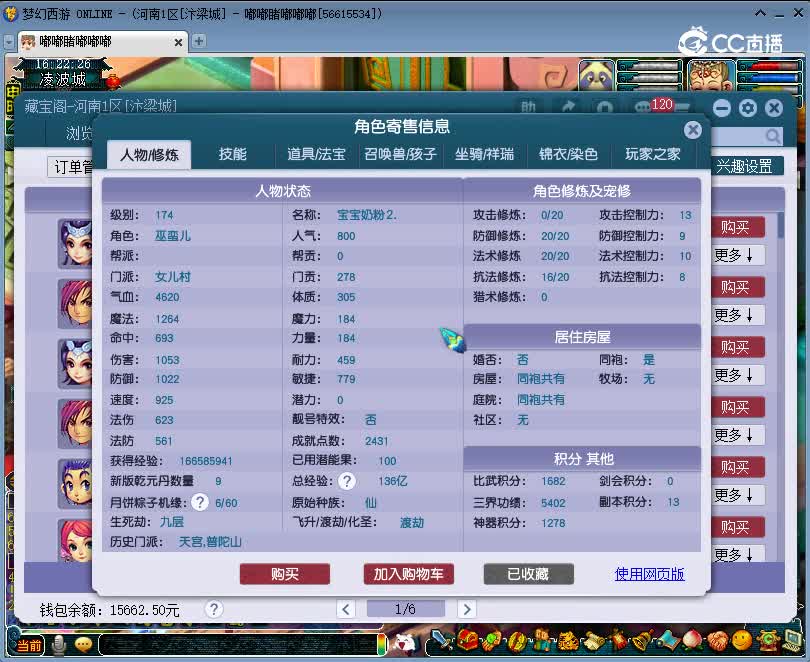Open the 使用网页版 link
Screen dimensions: 810x662
pos(649,574)
